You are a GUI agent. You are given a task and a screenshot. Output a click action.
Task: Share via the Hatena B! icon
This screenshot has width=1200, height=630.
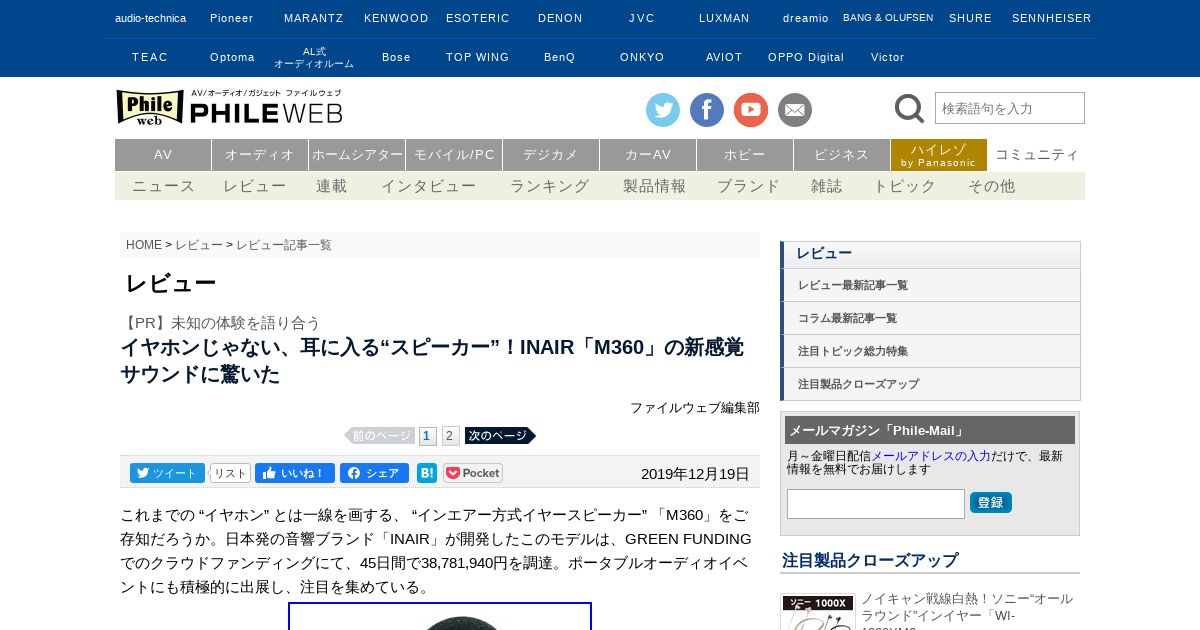click(427, 473)
